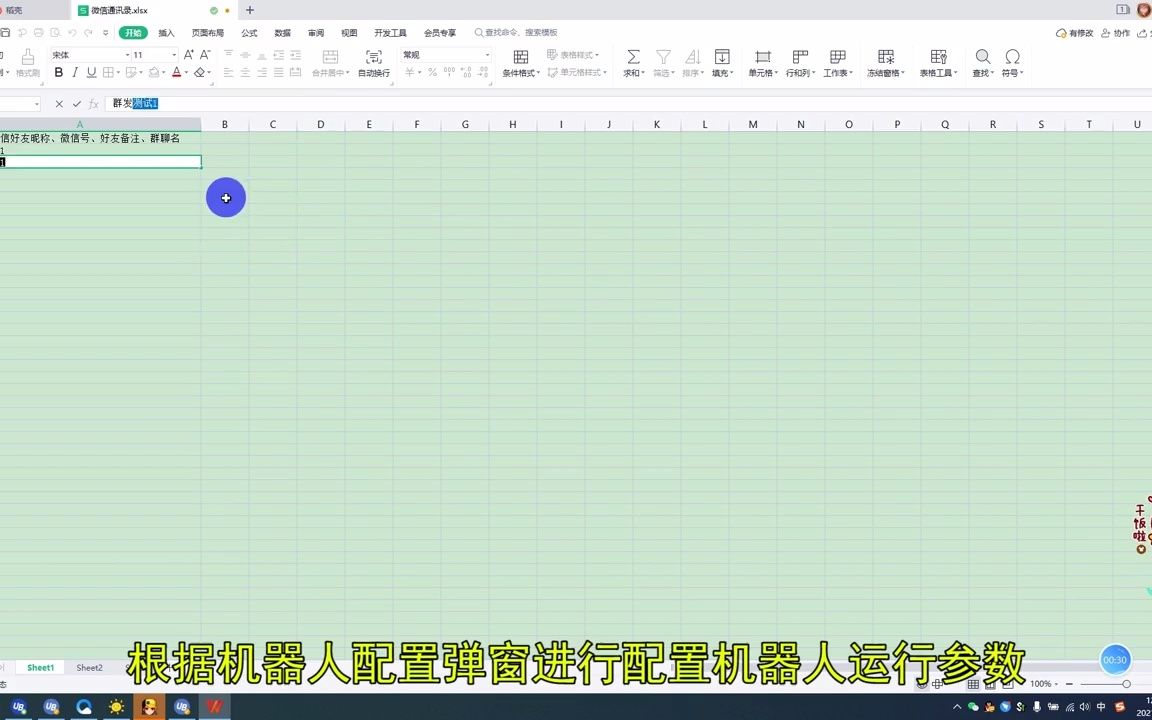Expand the font size dropdown

pos(173,54)
